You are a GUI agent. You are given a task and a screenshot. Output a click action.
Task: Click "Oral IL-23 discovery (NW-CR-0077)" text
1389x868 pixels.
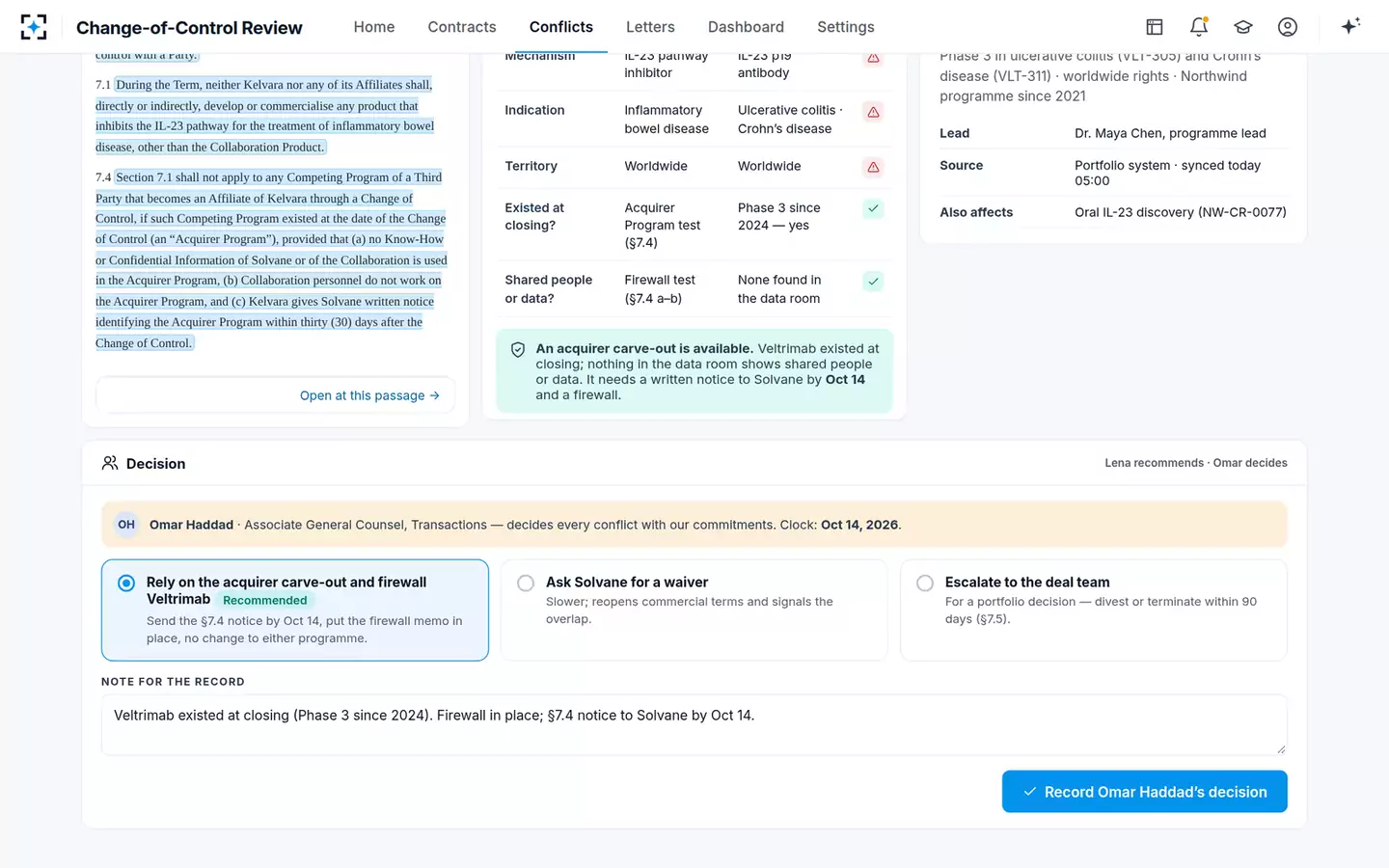1181,212
